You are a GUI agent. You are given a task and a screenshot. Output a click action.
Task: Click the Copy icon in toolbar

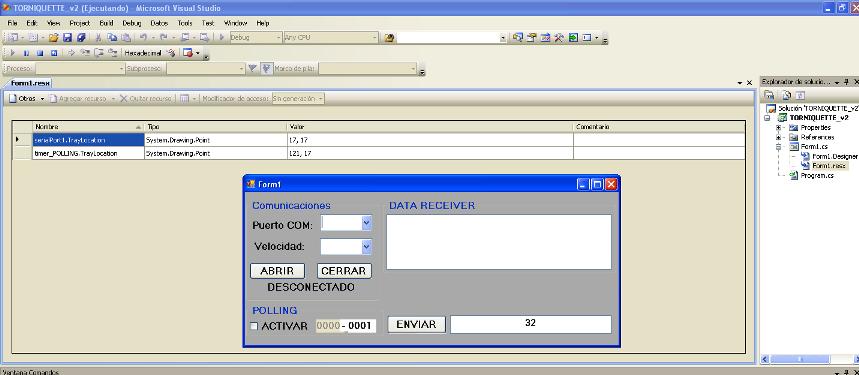coord(112,38)
